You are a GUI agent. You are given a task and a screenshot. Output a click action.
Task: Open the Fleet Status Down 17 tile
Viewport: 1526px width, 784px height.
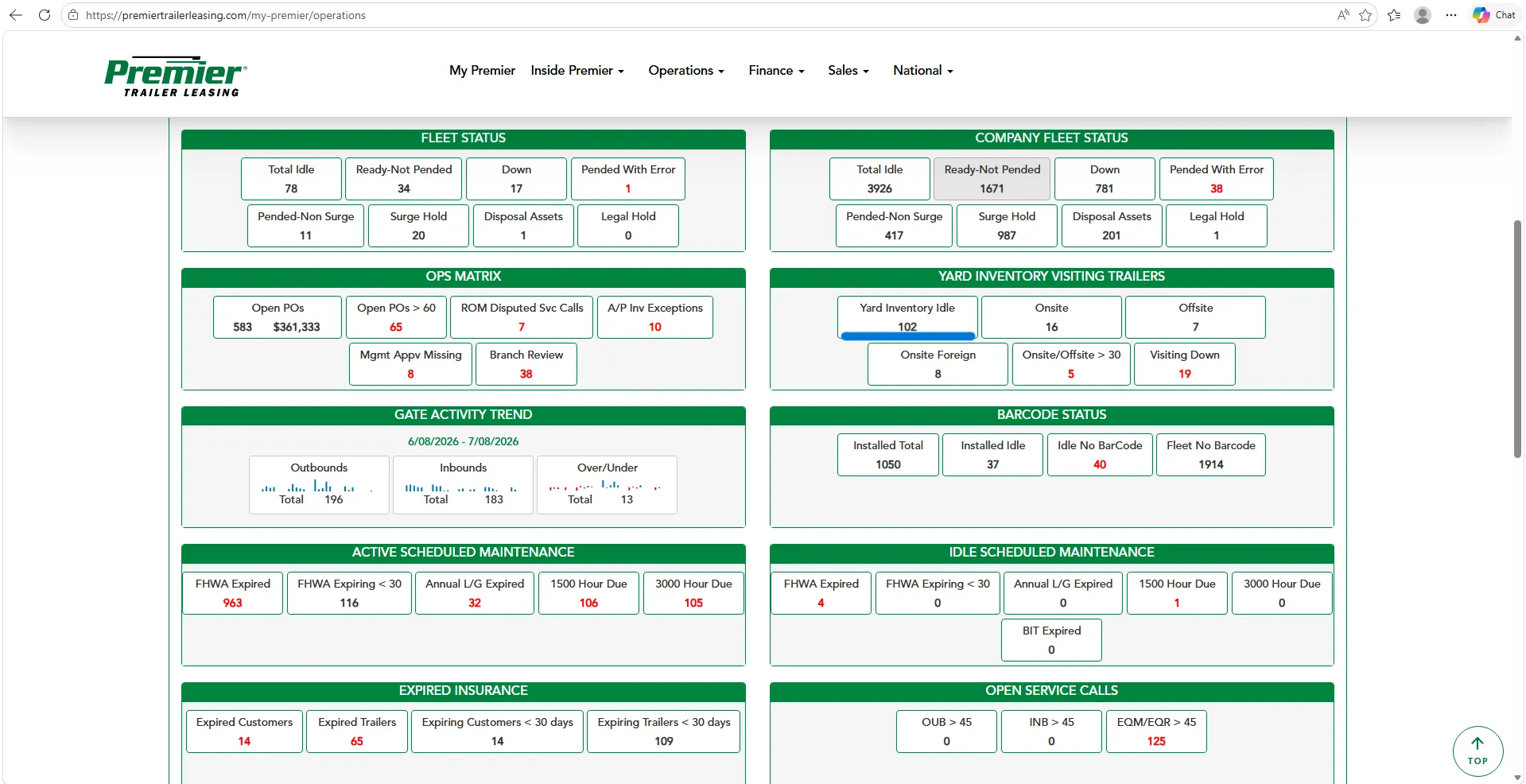[x=516, y=179]
